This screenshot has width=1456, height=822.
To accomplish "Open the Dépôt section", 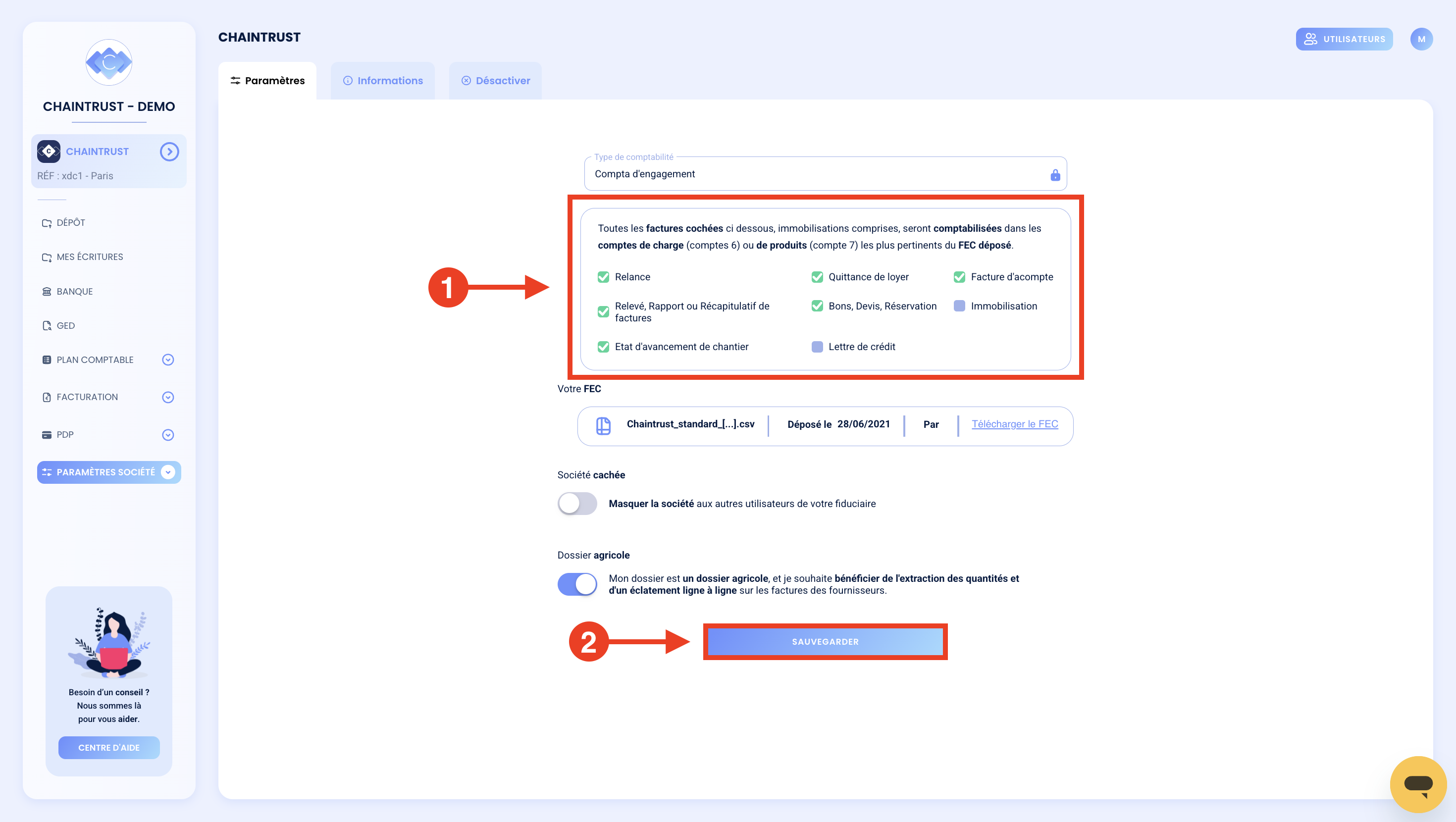I will [x=71, y=223].
